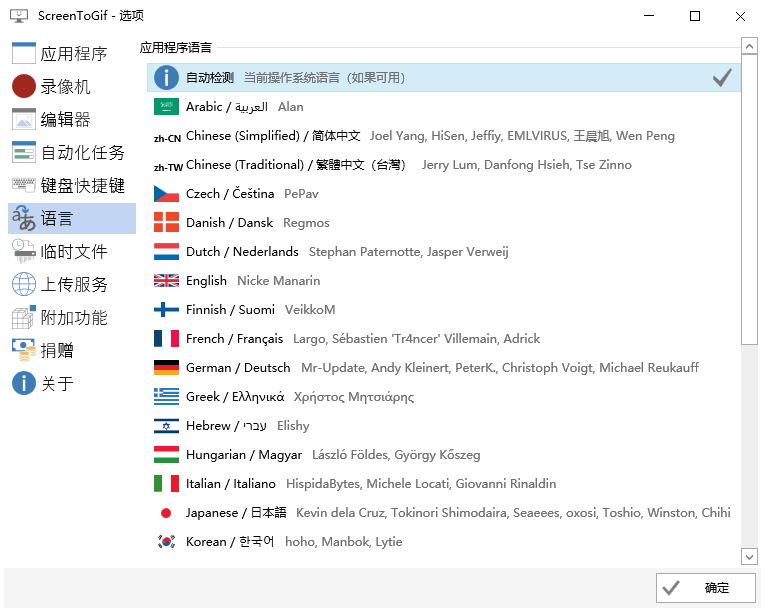This screenshot has height=610, width=765.
Task: Click the vertical scrollbar thumb
Action: coord(749,200)
